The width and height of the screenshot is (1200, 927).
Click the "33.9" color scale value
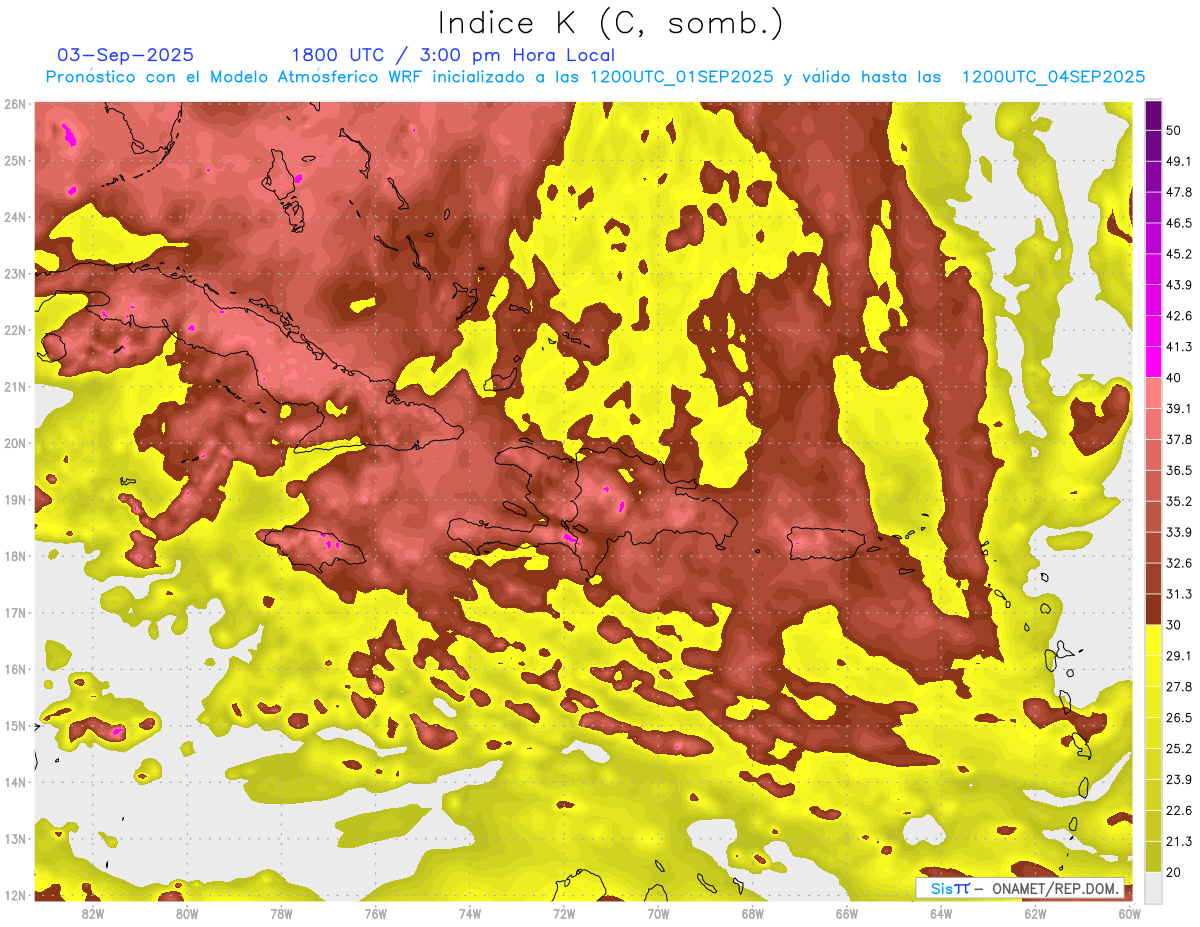[1179, 532]
